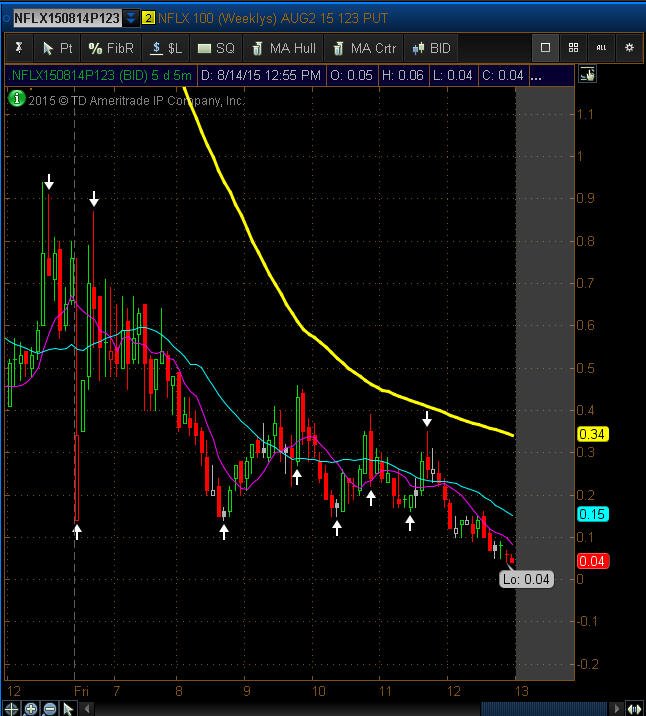
Task: Click the crosshair pan icon
Action: click(x=11, y=709)
